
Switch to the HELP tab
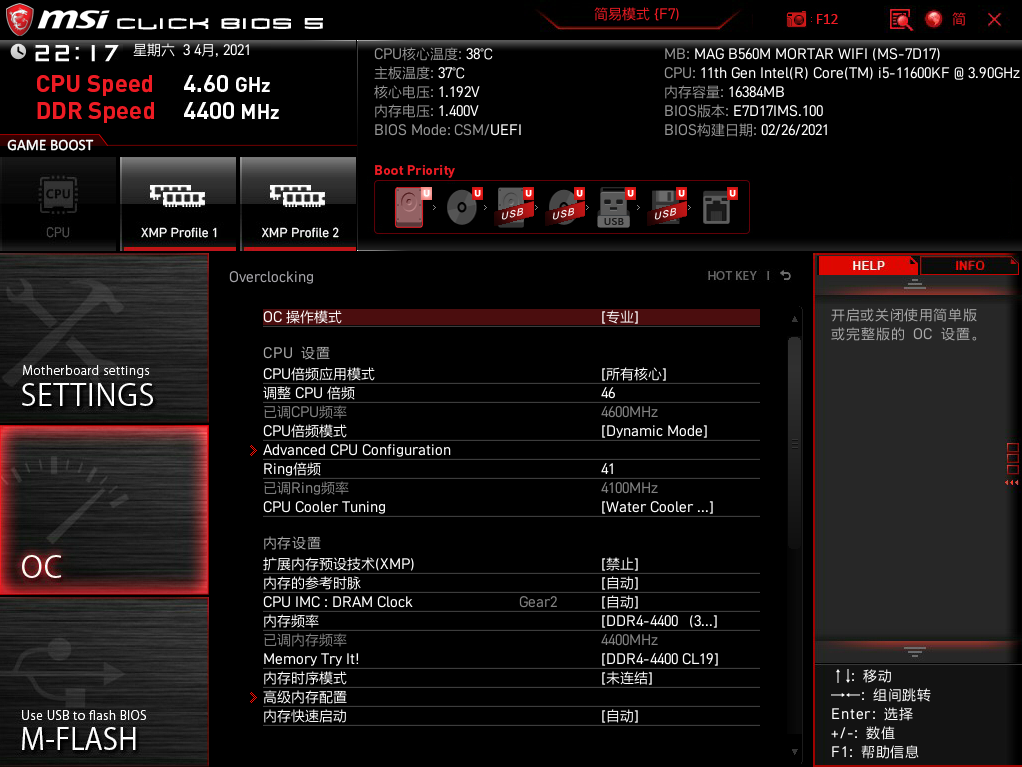coord(868,265)
